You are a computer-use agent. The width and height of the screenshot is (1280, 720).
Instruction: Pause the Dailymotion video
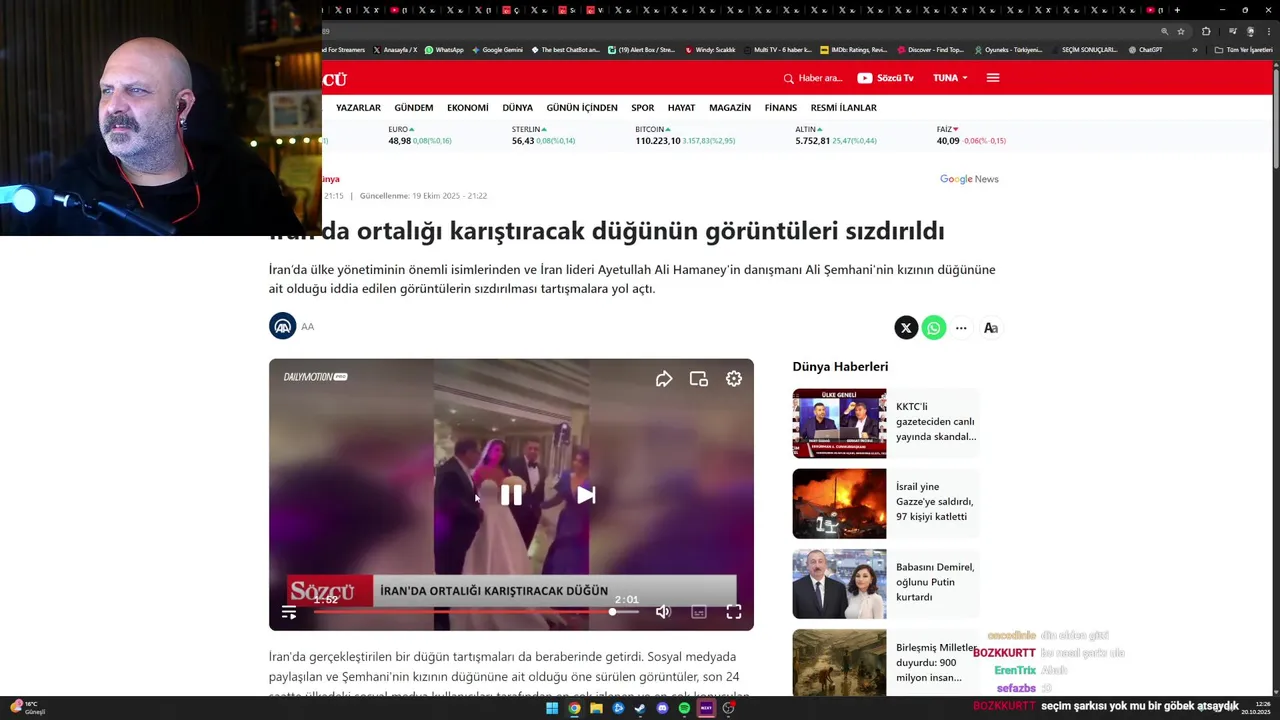click(x=511, y=495)
